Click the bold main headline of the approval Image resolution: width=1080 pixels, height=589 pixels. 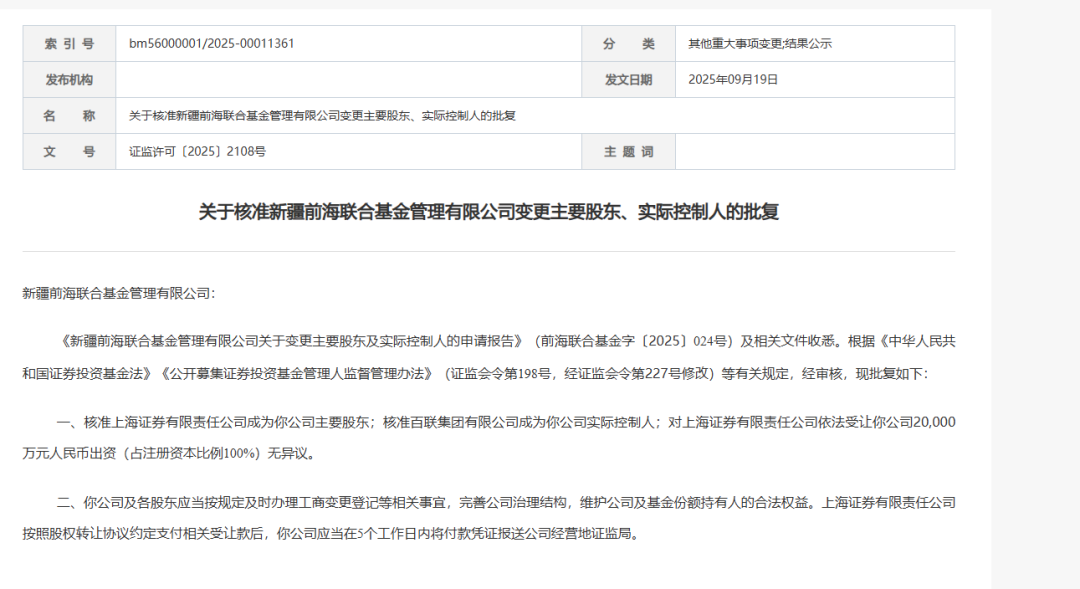[x=488, y=211]
